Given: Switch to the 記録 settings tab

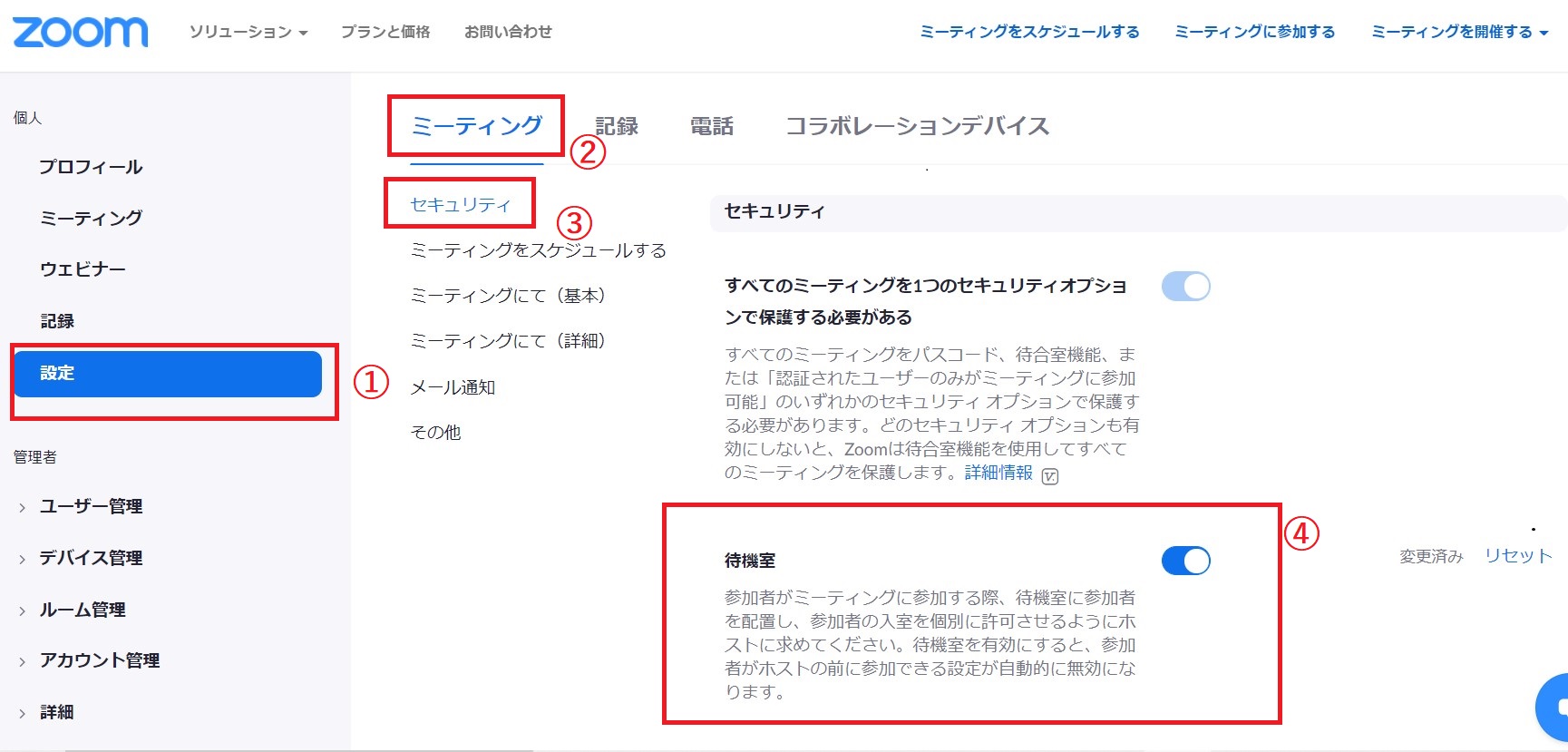Looking at the screenshot, I should coord(617,126).
